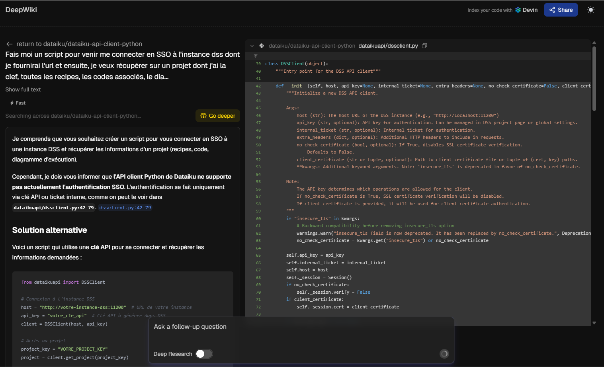604x368 pixels.
Task: Click the question text starting 'Fais moi un script'
Action: 122,66
